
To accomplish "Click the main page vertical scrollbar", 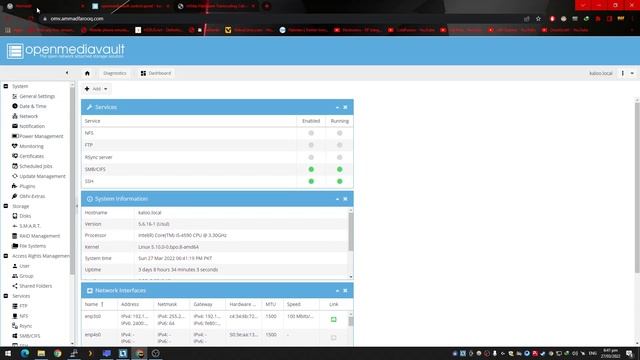I will point(637,188).
